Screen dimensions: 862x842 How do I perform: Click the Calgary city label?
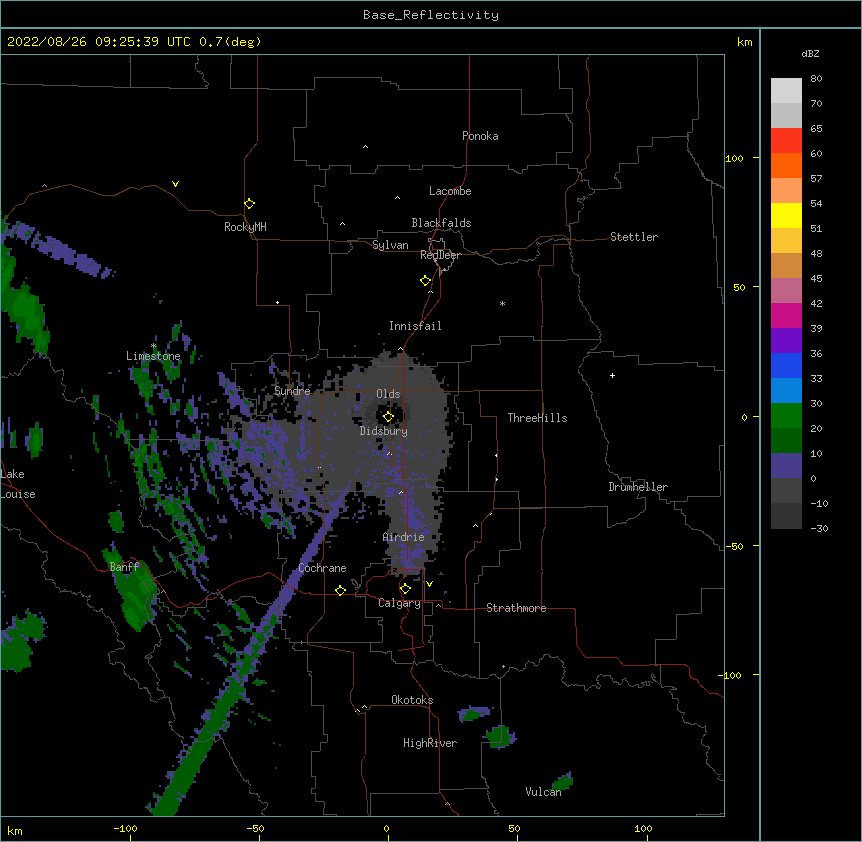click(x=399, y=603)
